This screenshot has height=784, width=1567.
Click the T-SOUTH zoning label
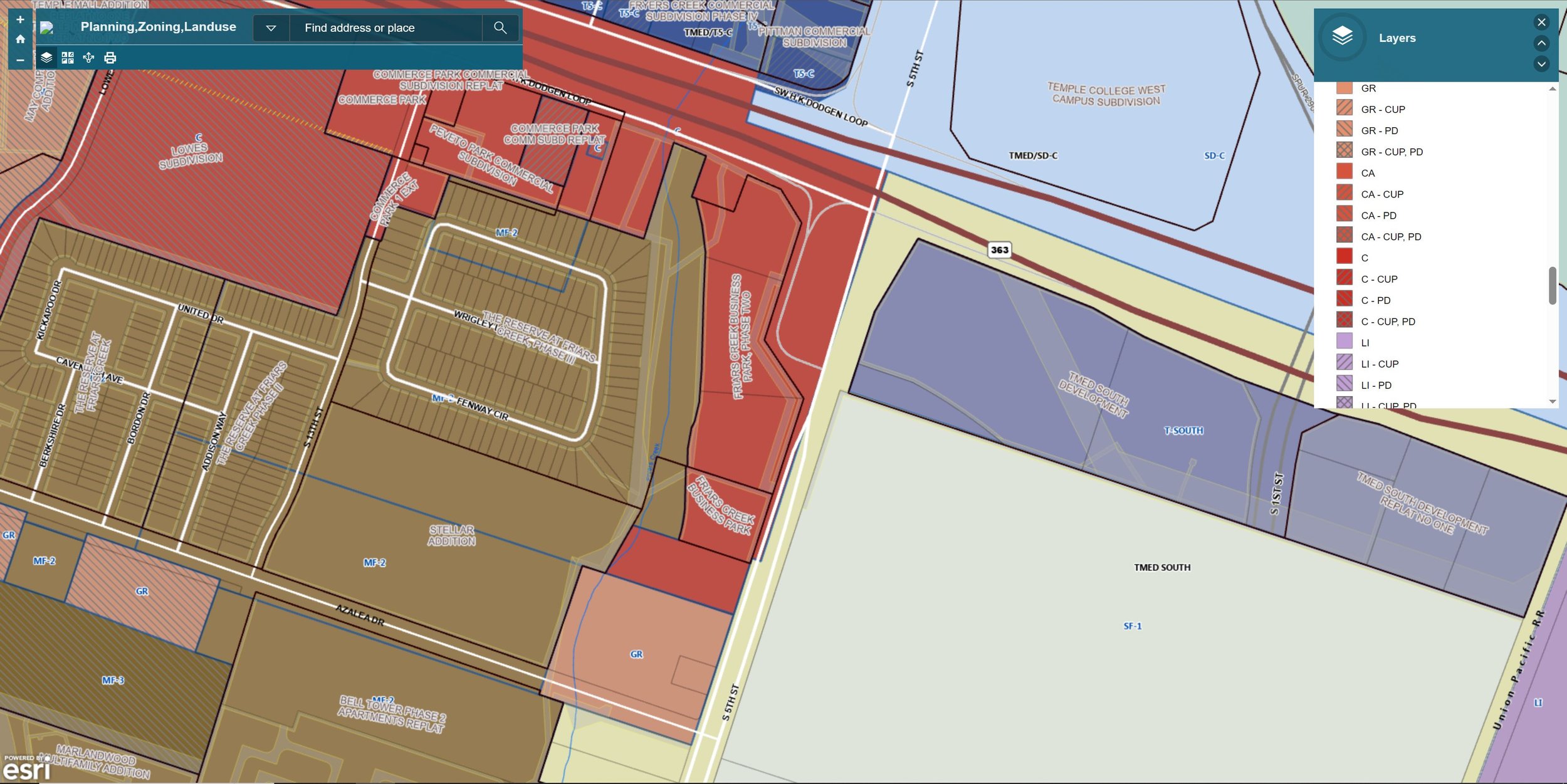(1183, 431)
